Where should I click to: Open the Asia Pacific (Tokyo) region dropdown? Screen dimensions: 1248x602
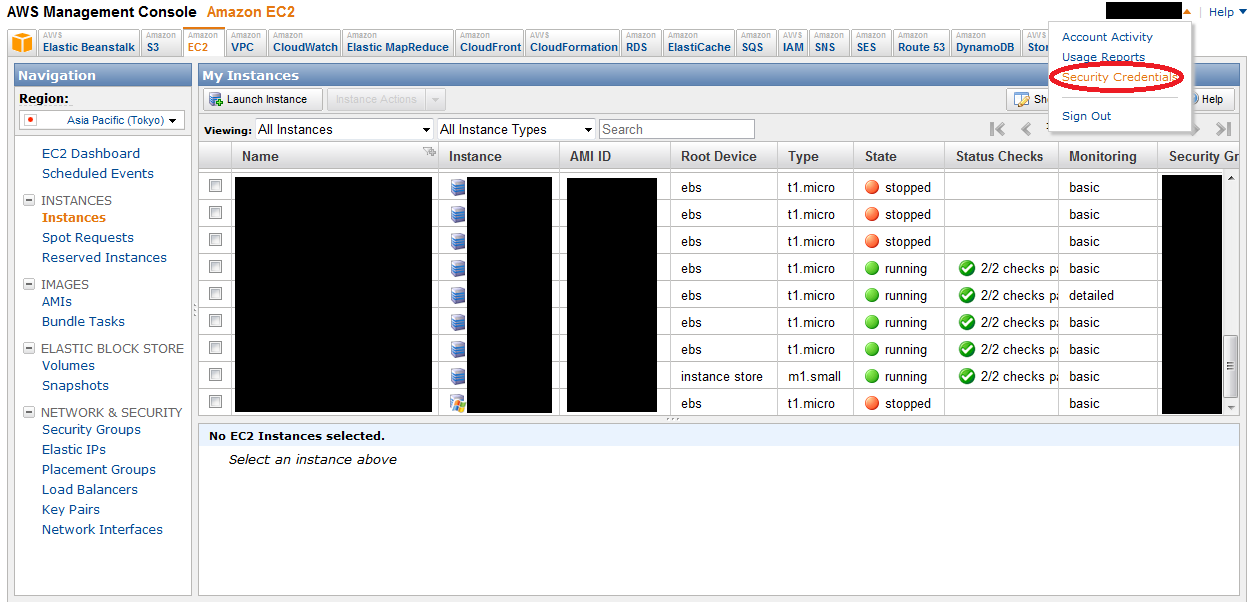[x=102, y=120]
